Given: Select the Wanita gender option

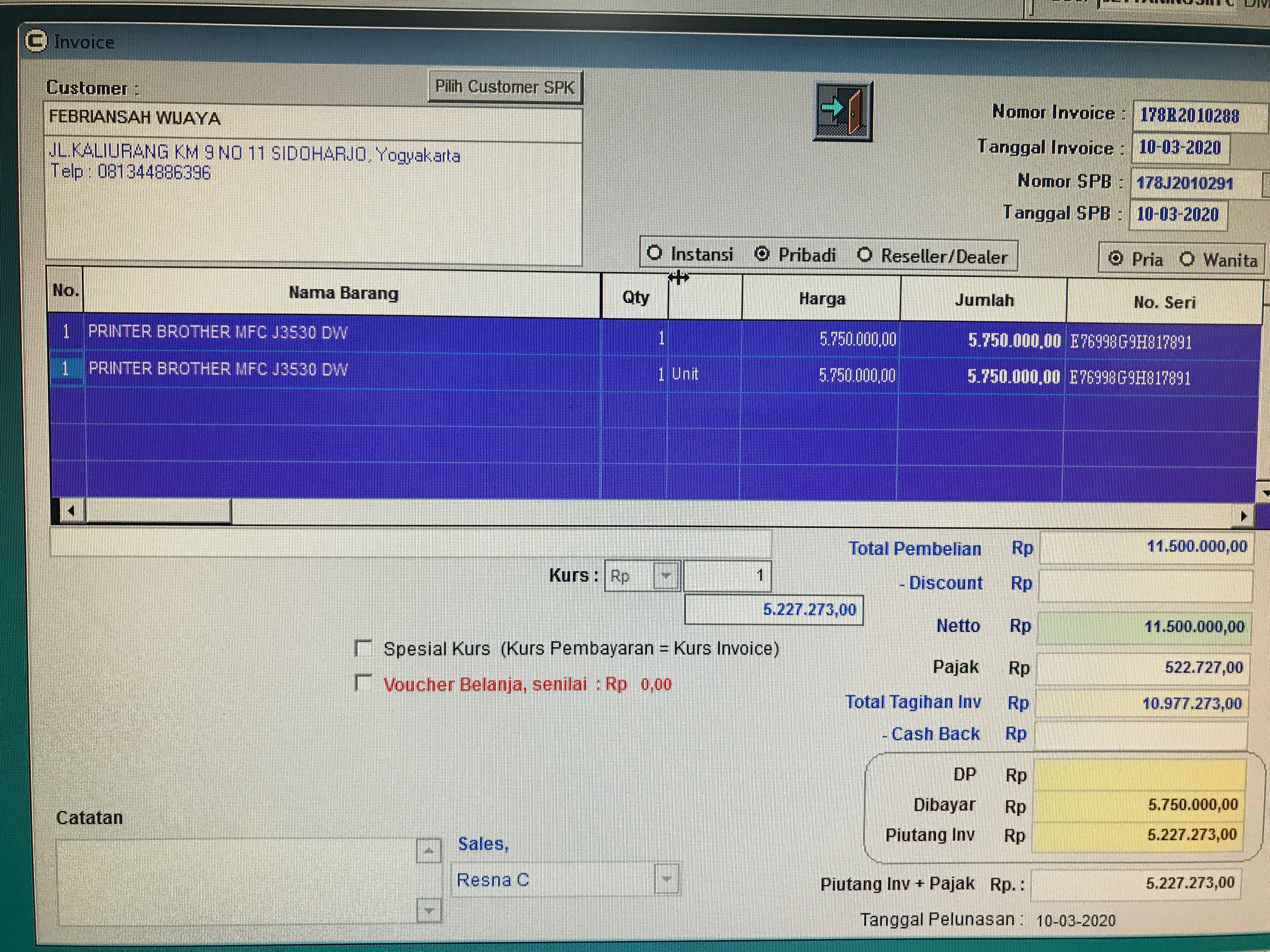Looking at the screenshot, I should (x=1187, y=259).
